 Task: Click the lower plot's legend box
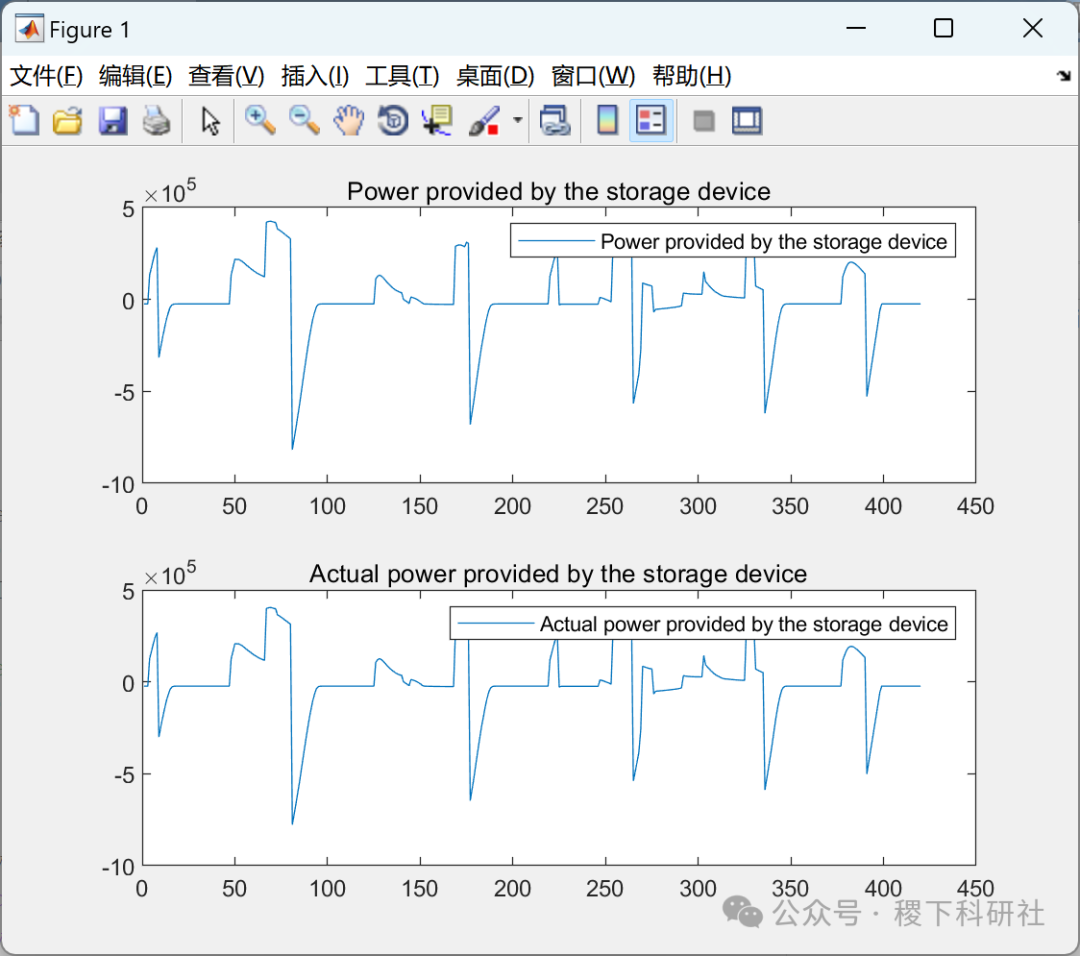point(703,623)
